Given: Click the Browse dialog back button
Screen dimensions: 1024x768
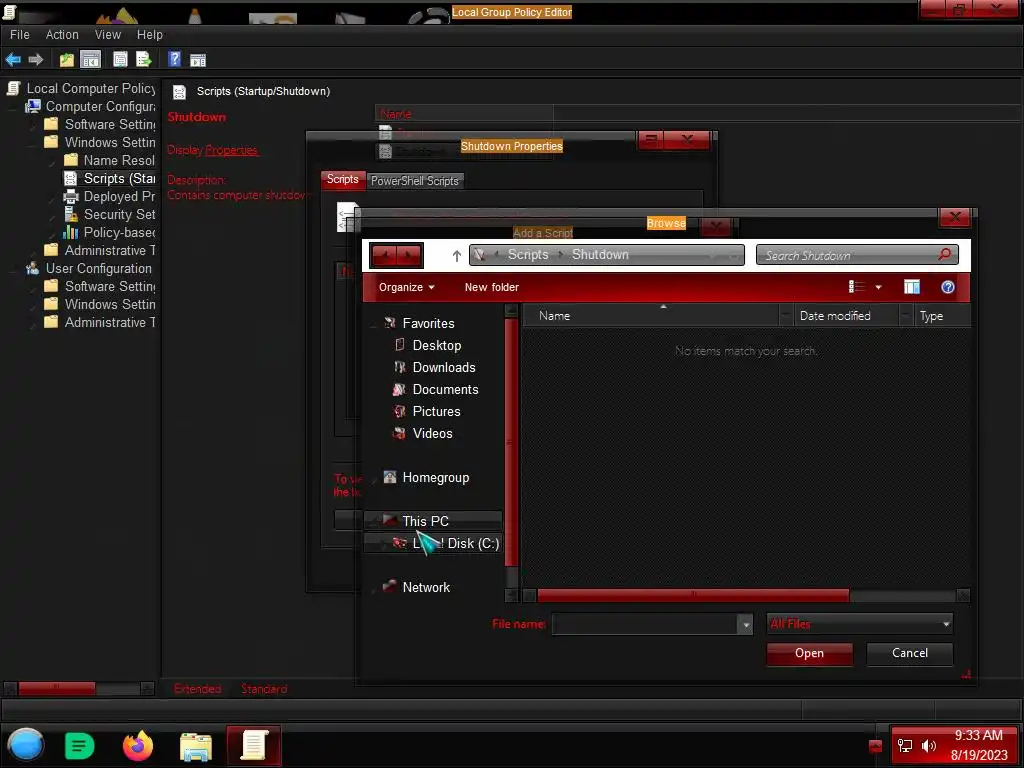Looking at the screenshot, I should coord(384,255).
